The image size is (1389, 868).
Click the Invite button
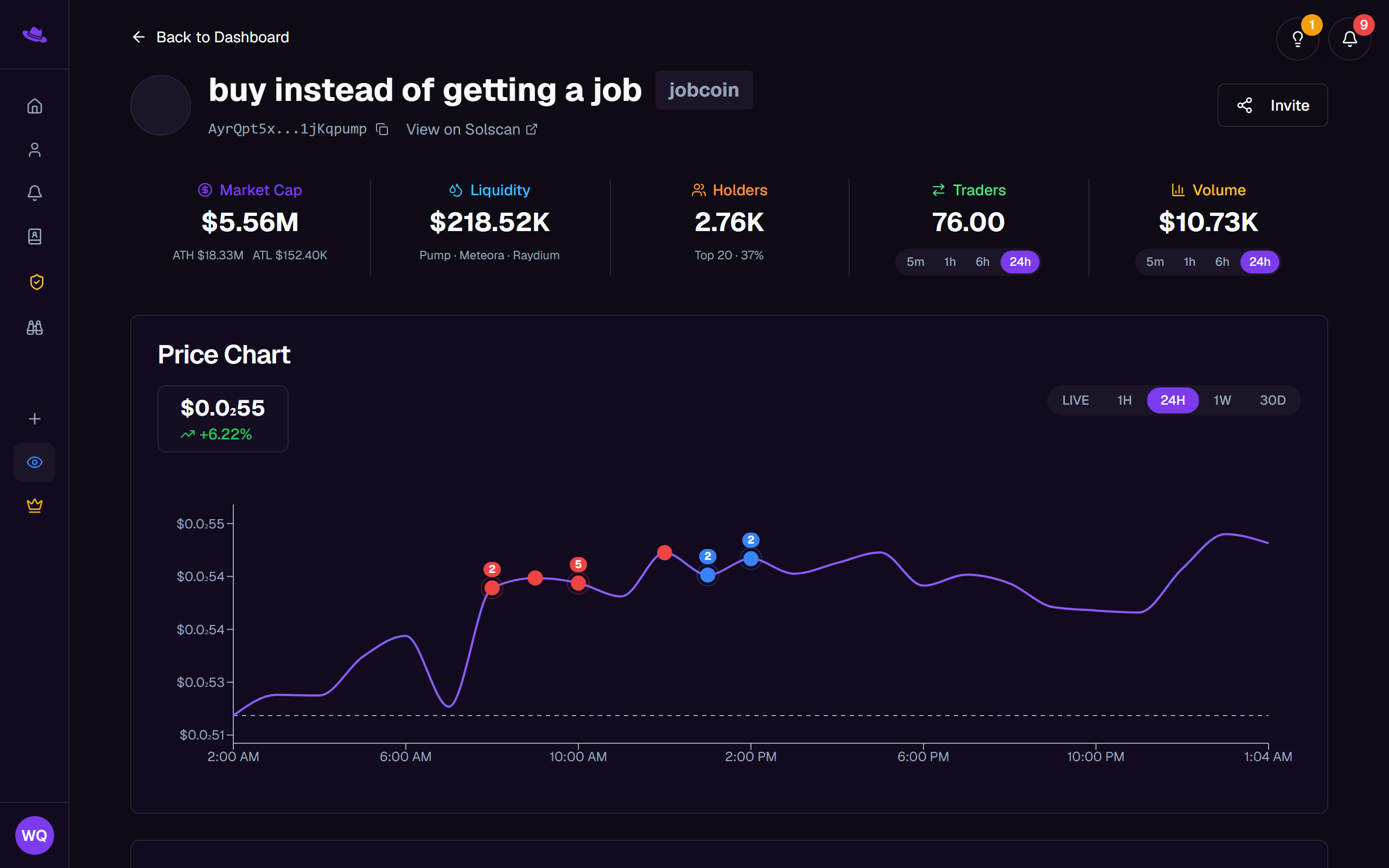tap(1272, 105)
